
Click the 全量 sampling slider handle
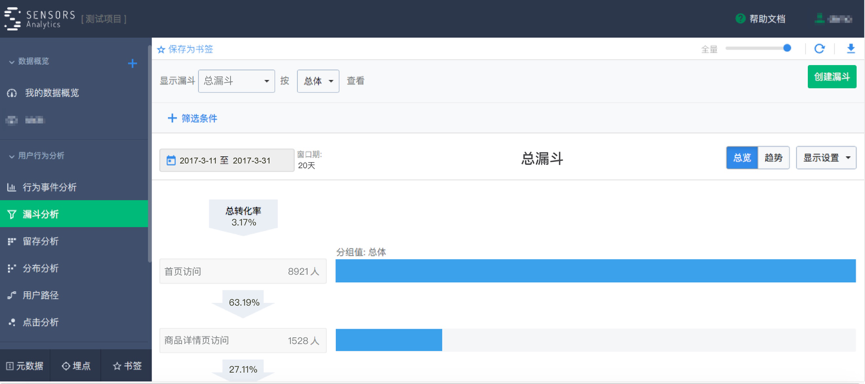point(787,49)
